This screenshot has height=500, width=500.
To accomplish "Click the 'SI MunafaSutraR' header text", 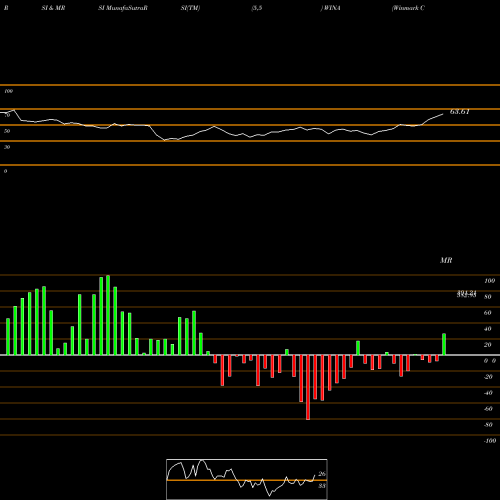I will 123,8.
